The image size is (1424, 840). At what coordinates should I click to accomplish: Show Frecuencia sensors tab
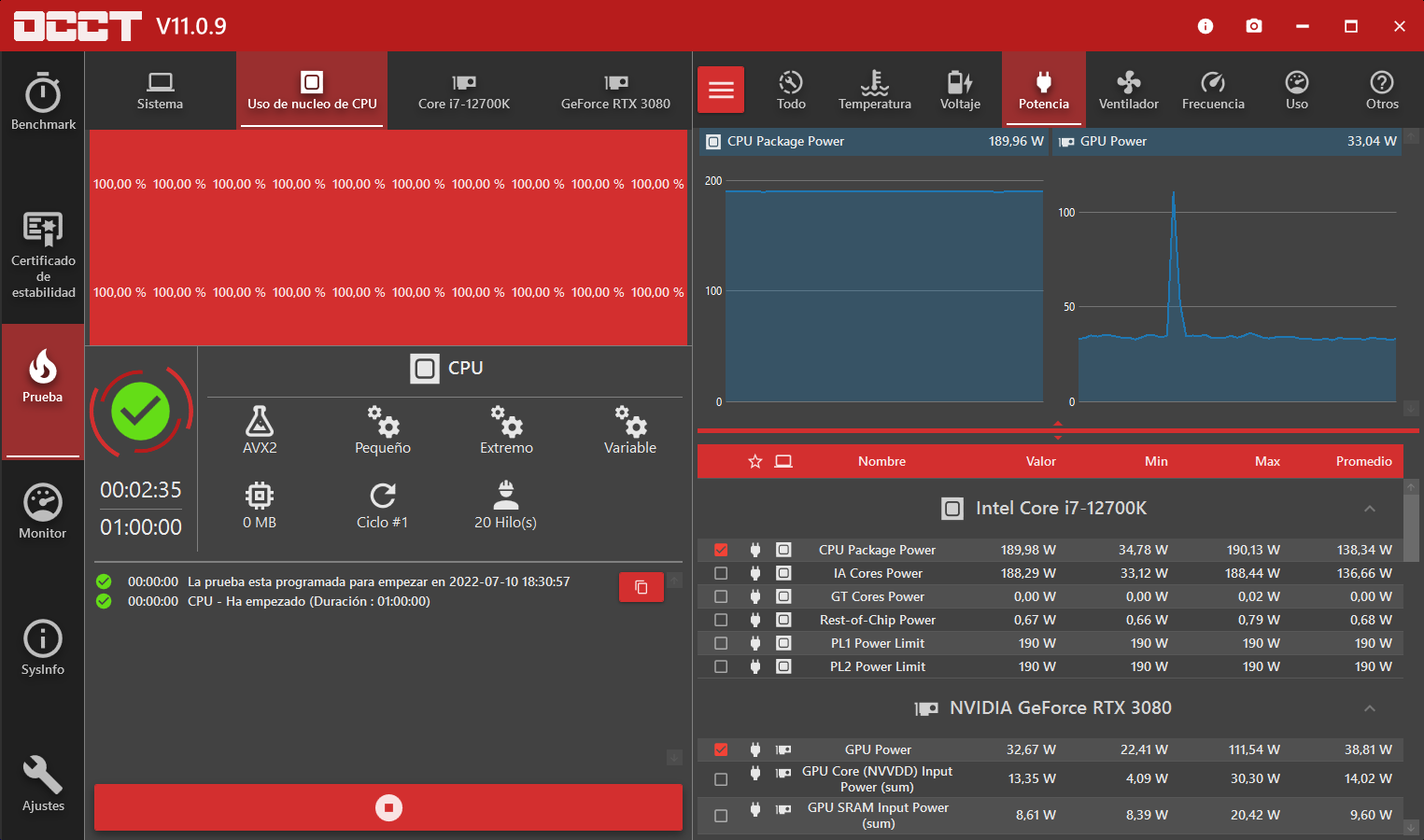1213,90
